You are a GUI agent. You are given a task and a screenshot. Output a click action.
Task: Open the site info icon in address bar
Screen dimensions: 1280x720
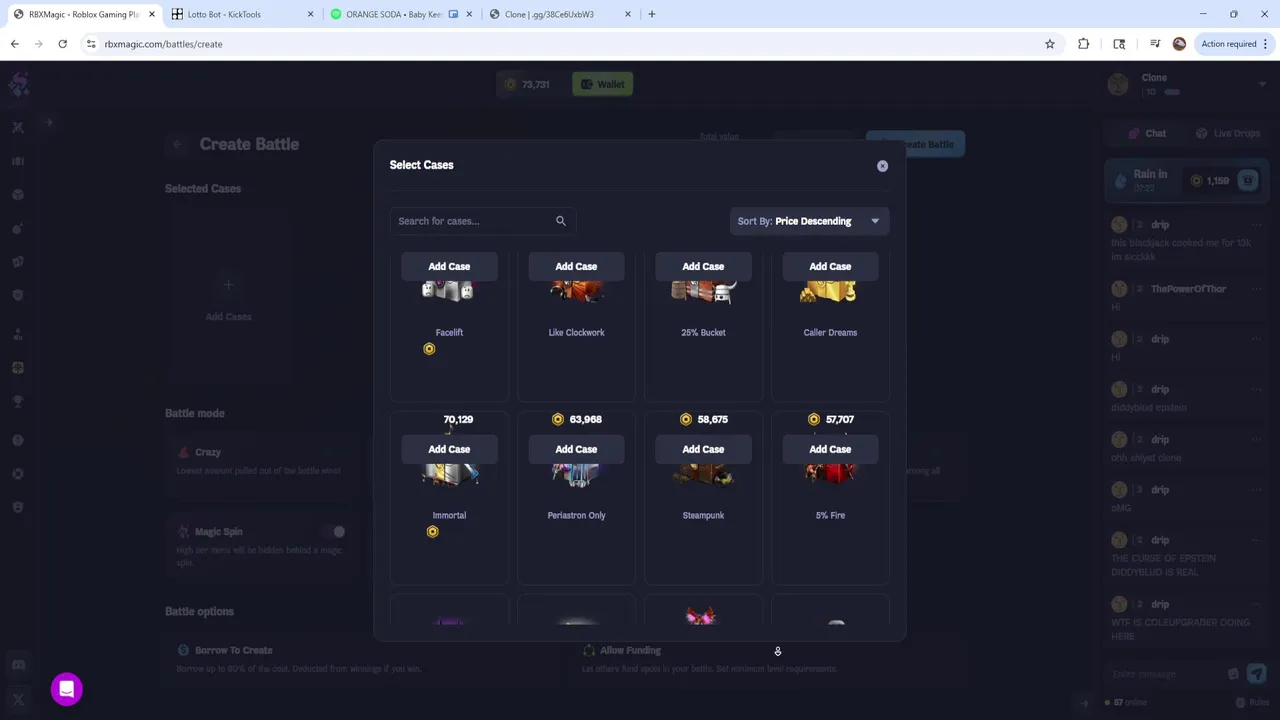(x=91, y=44)
